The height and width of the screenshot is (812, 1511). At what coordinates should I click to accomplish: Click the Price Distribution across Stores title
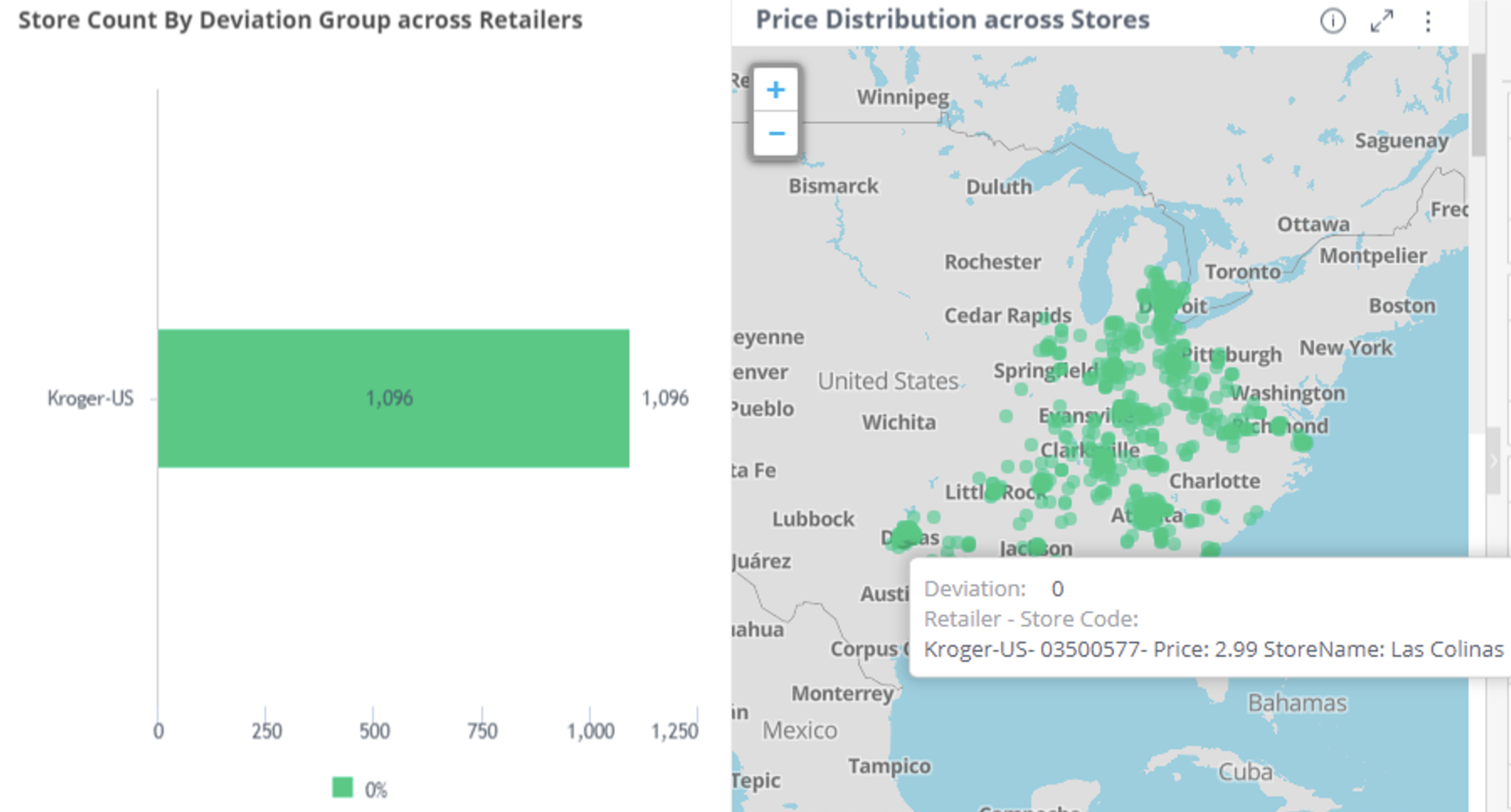point(952,20)
